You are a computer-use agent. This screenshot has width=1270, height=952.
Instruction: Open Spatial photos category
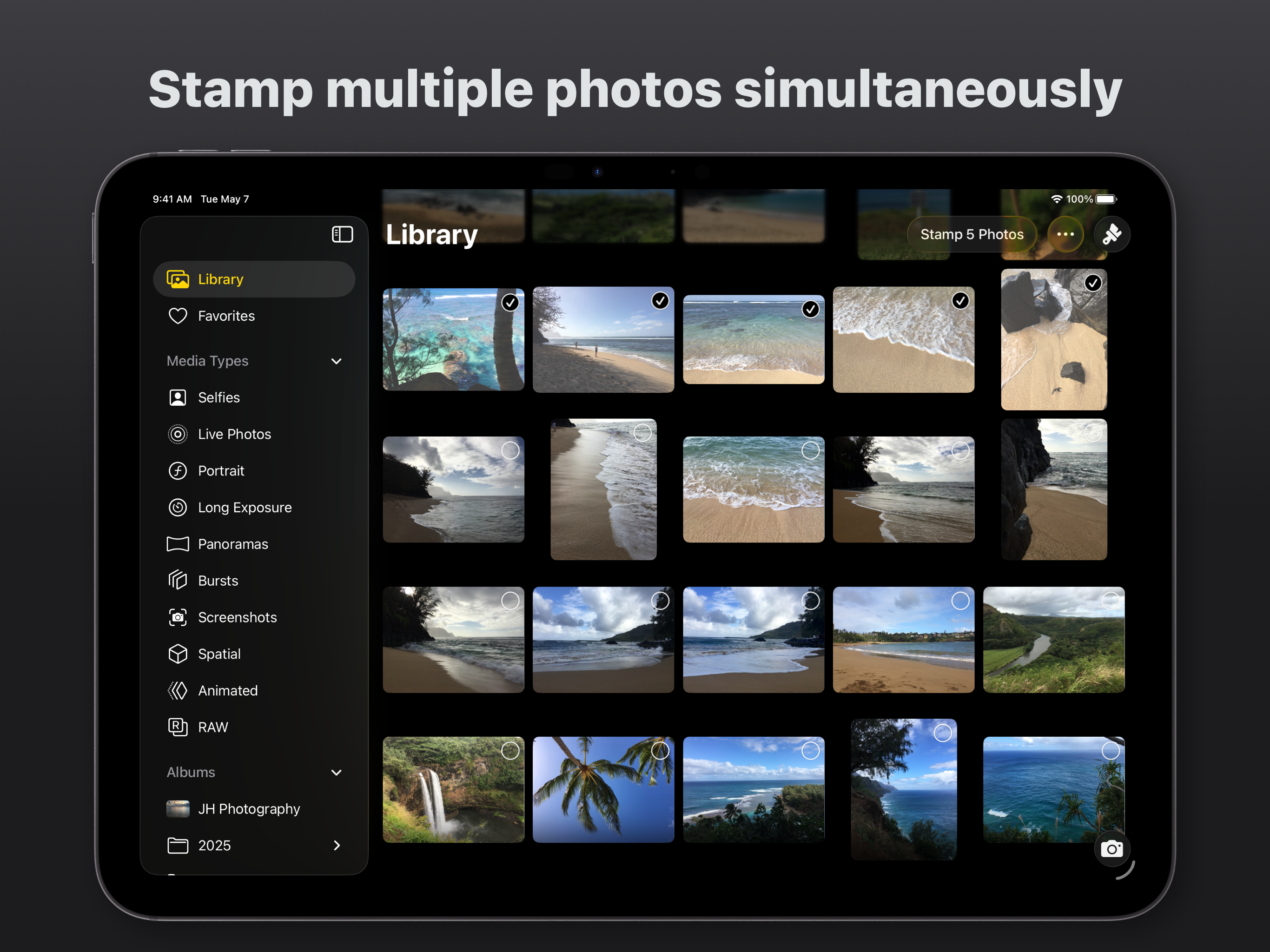[219, 654]
